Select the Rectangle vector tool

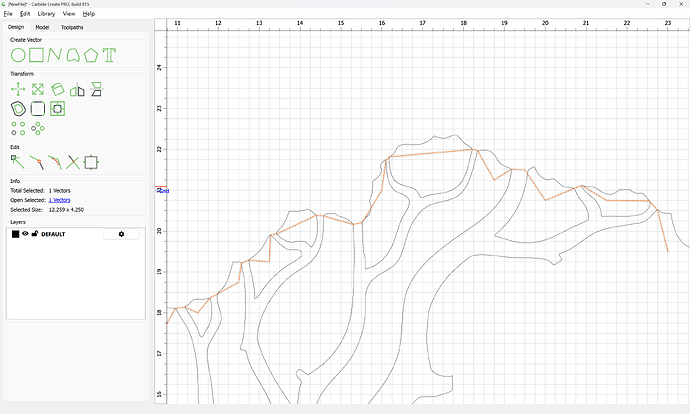tap(37, 55)
